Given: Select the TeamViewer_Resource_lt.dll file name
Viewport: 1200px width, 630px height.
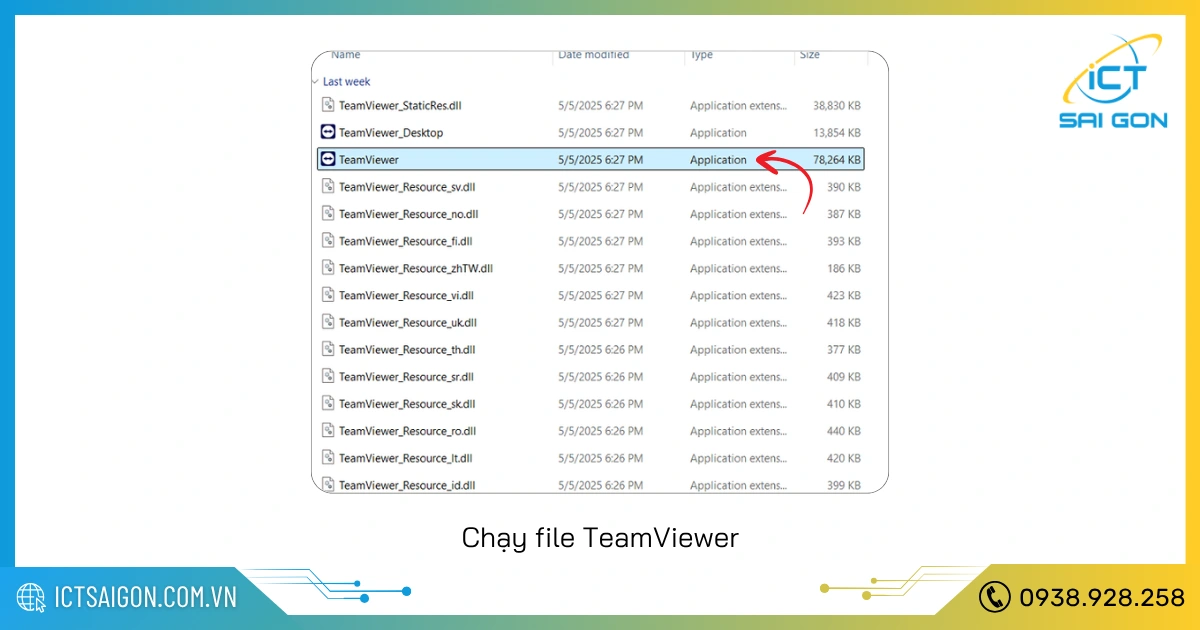Looking at the screenshot, I should [406, 457].
